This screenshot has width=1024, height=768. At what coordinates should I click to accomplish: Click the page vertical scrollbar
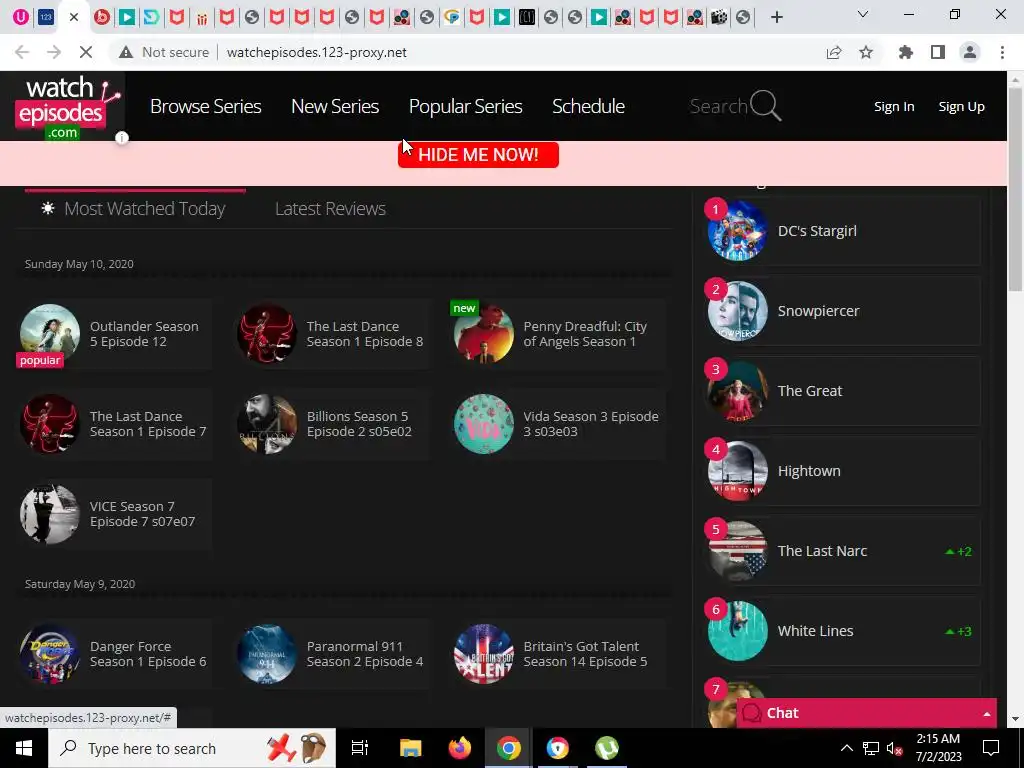1016,189
